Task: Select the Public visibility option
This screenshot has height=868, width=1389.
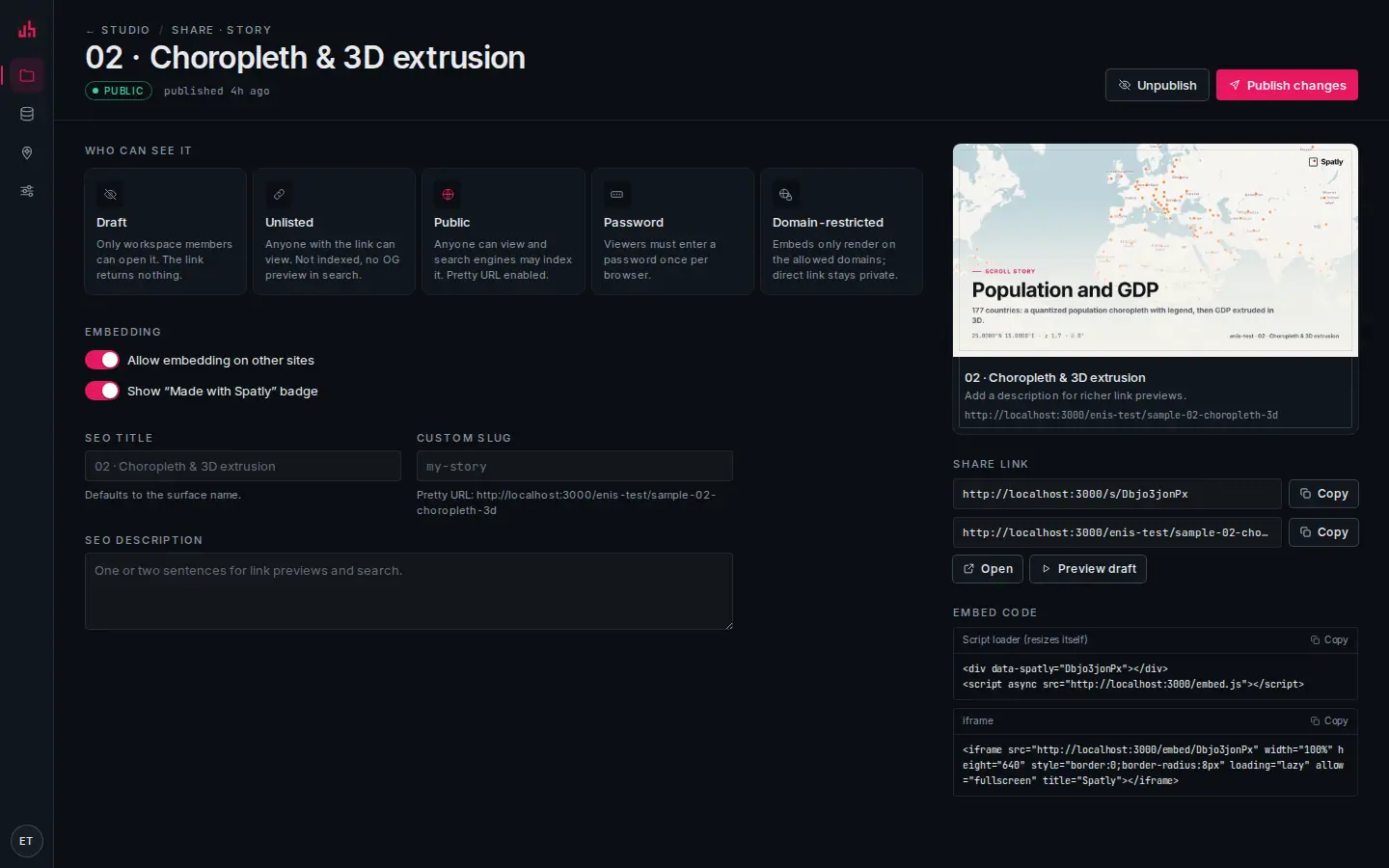Action: 504,231
